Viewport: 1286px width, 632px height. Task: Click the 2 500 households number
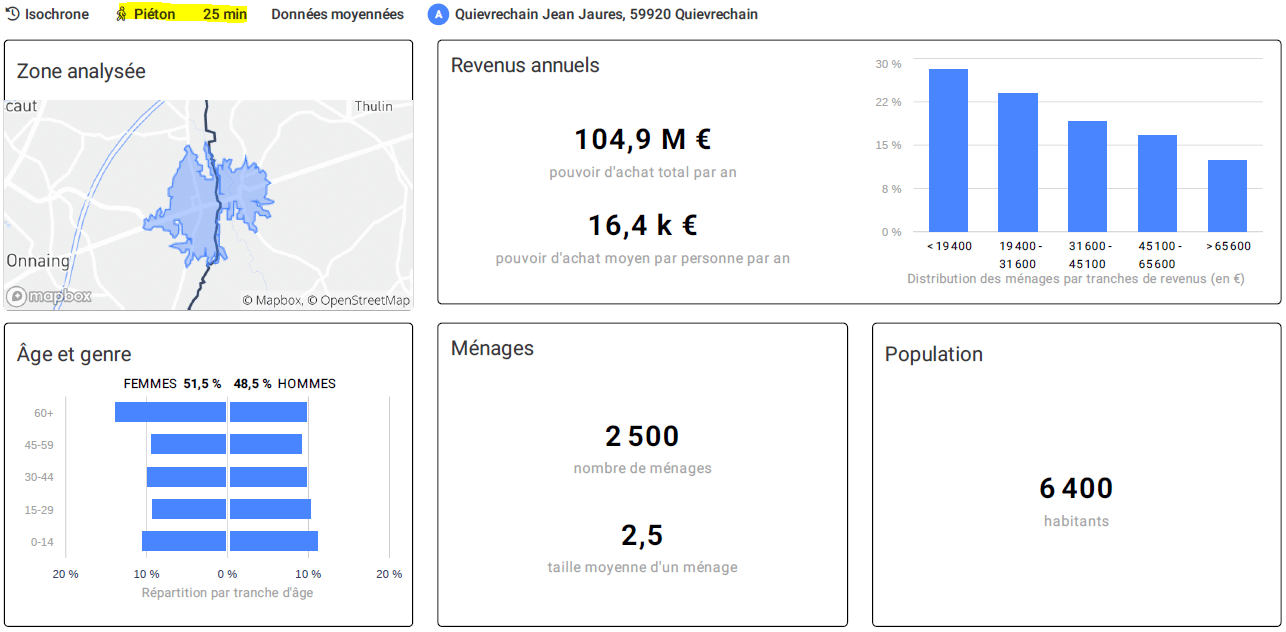(642, 437)
